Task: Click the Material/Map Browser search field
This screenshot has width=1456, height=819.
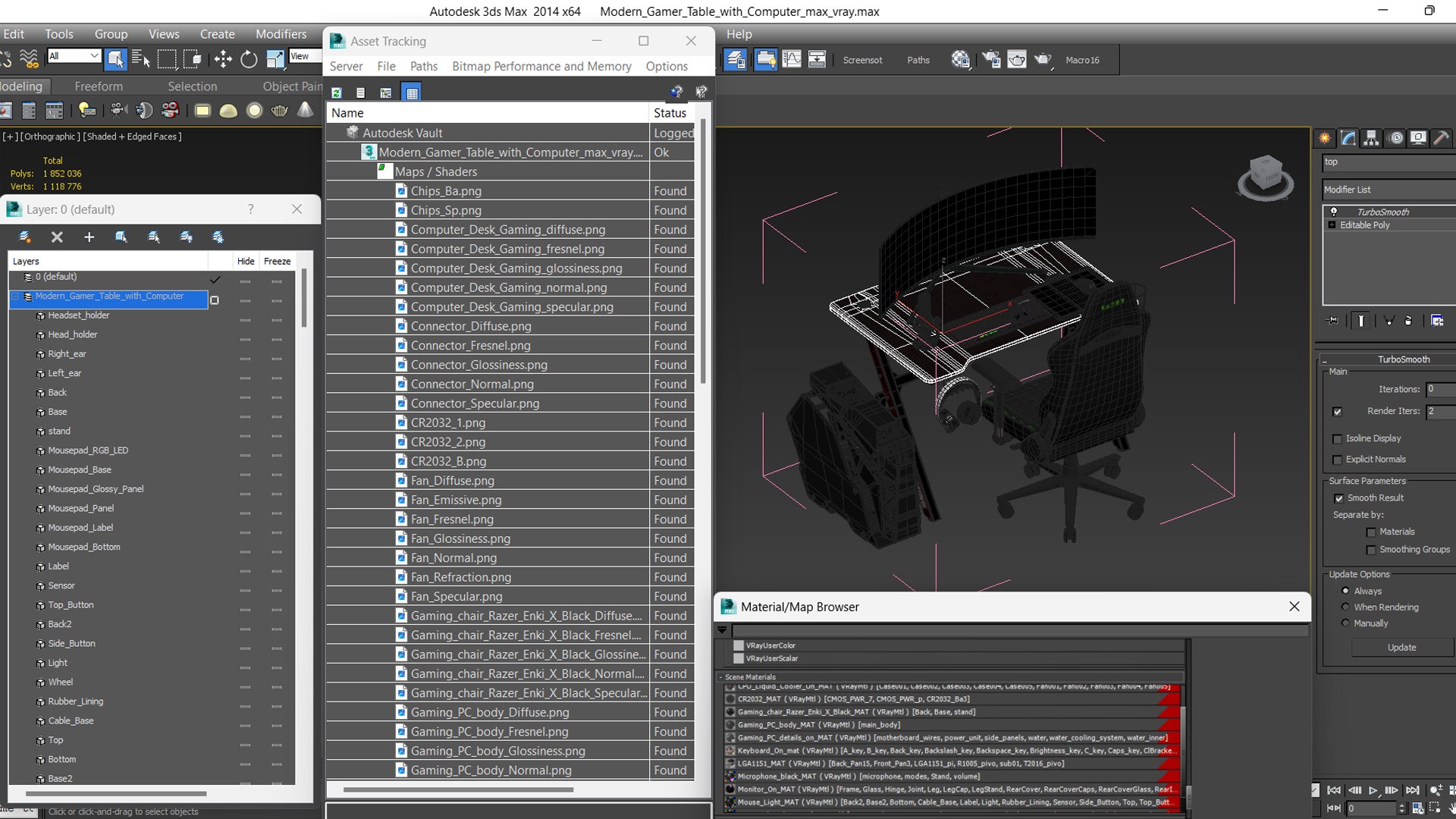Action: pos(1021,630)
